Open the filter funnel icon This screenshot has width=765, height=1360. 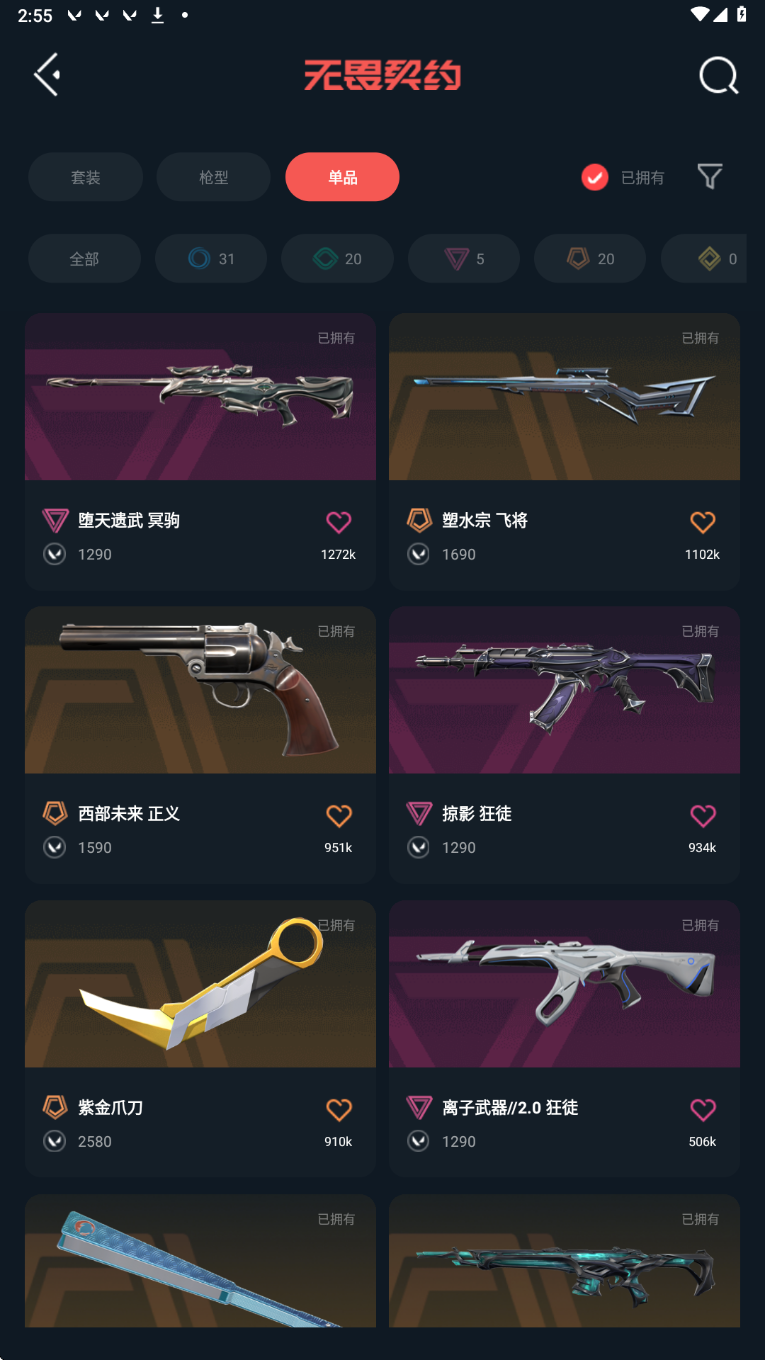coord(710,177)
